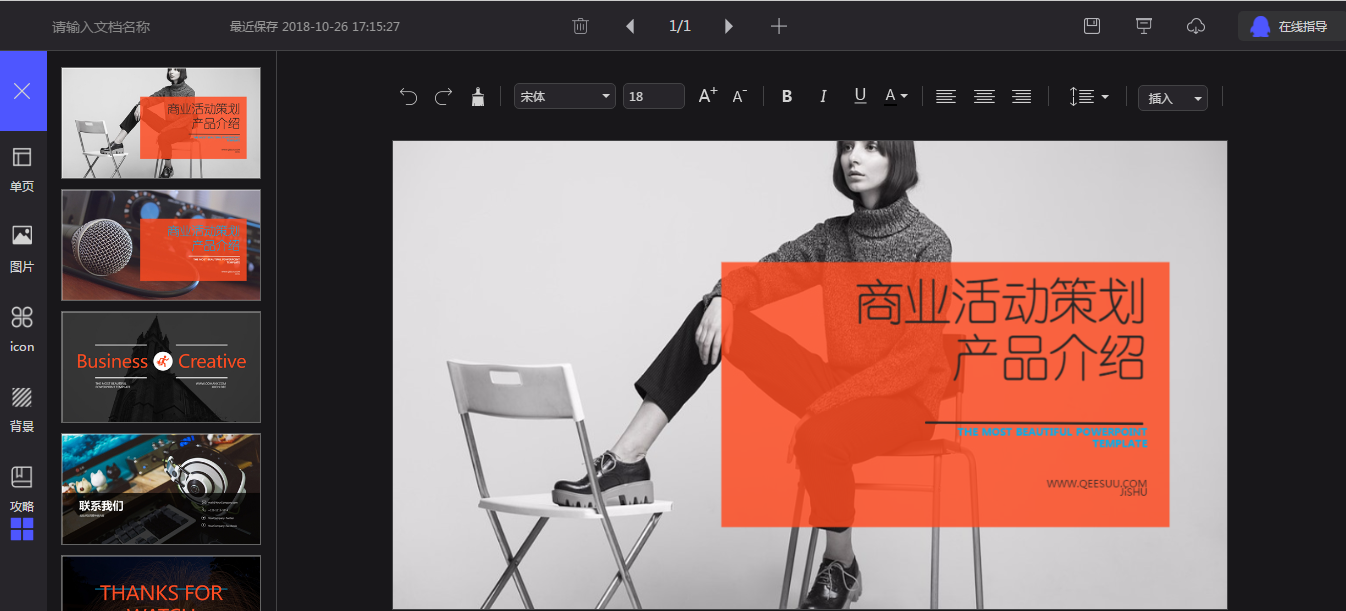Increase font size with A+ button
The height and width of the screenshot is (611, 1346).
708,96
